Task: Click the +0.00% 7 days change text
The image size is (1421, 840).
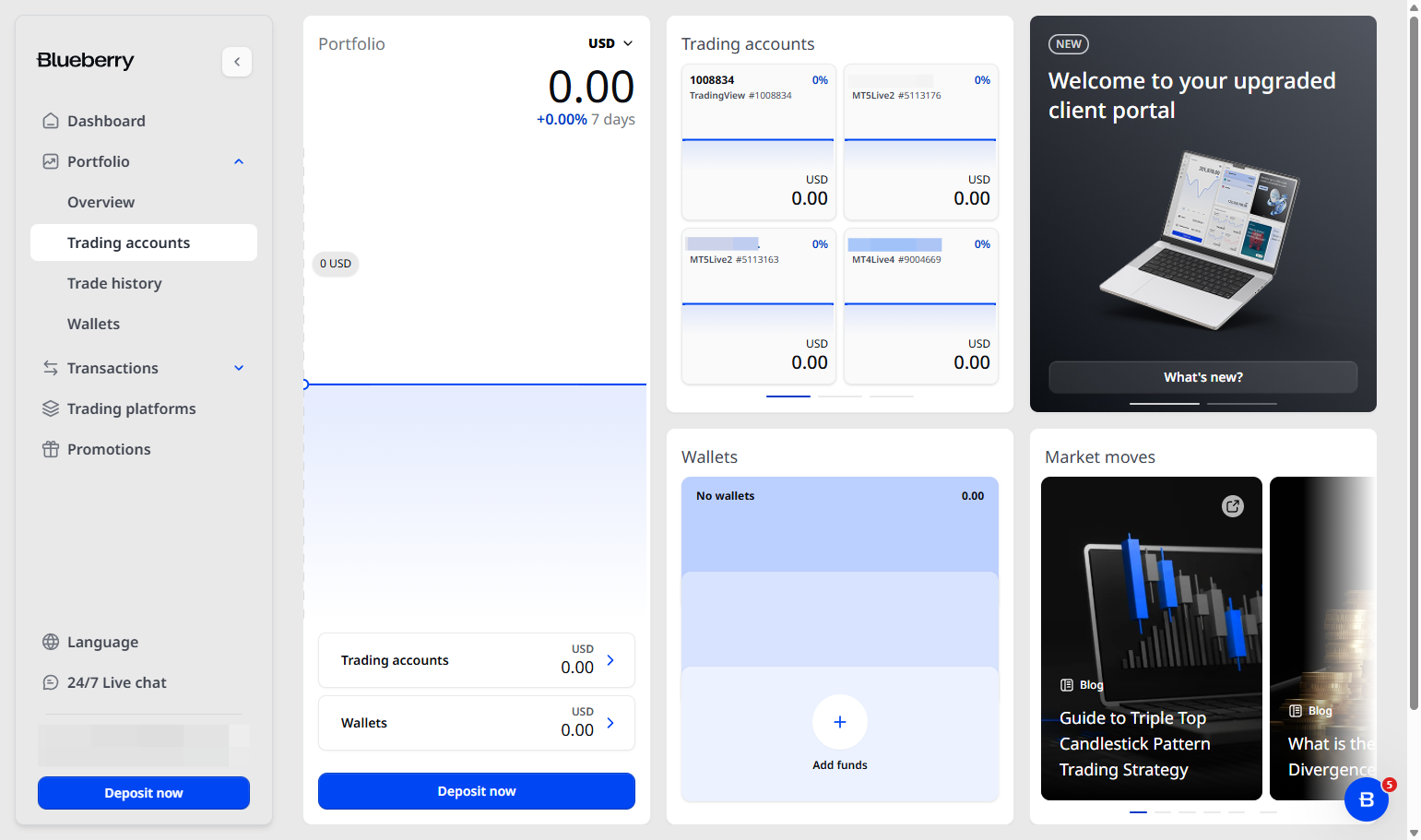Action: pos(586,120)
